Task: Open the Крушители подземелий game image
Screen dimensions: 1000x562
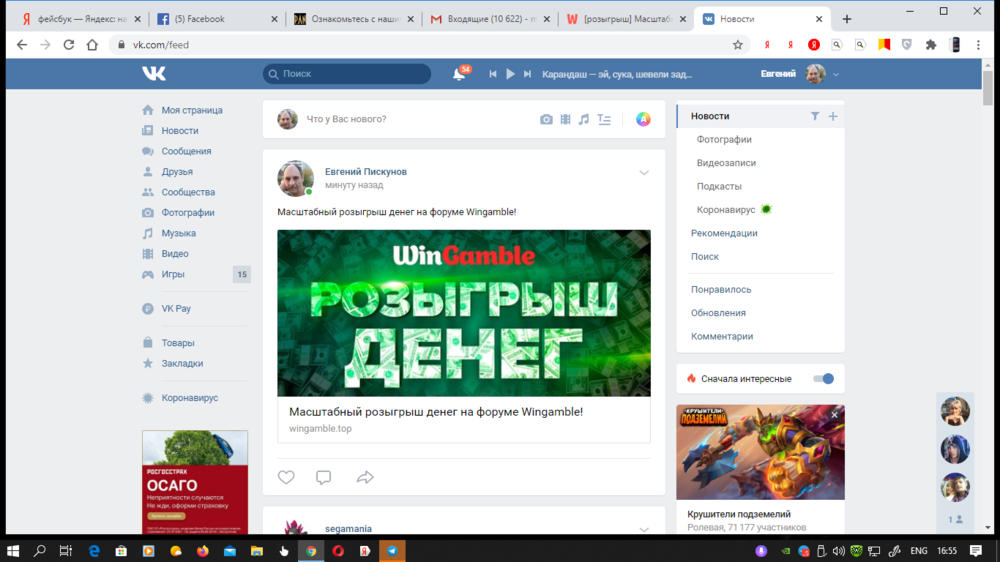Action: (x=760, y=452)
